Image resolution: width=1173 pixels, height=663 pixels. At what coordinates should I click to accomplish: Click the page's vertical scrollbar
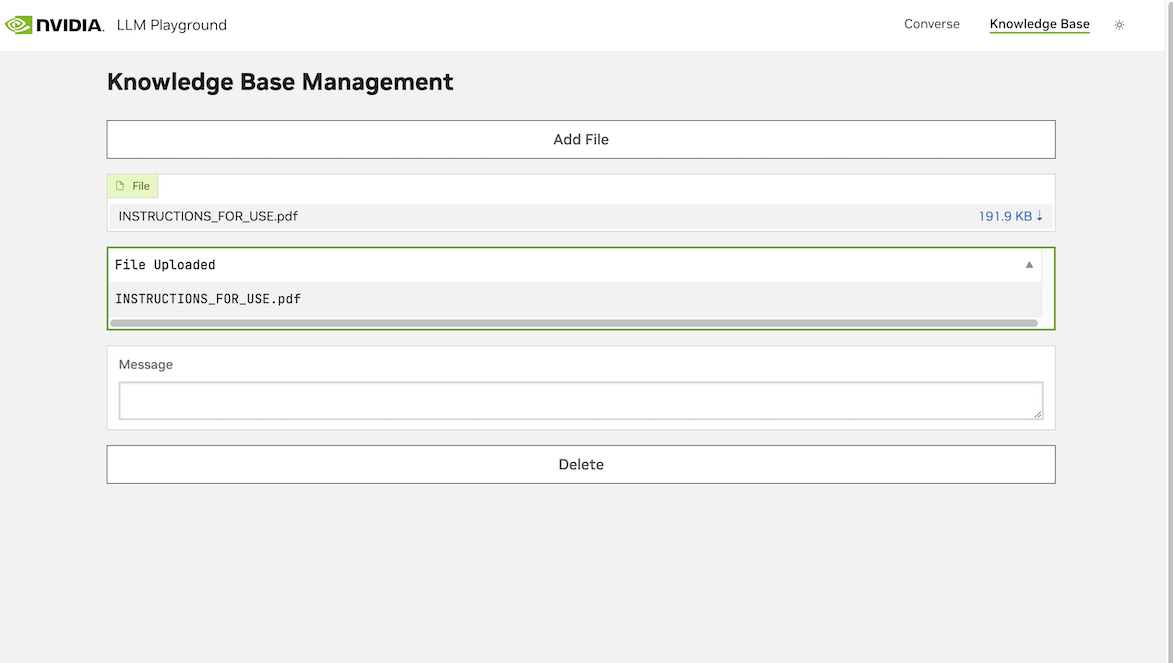(x=1169, y=332)
